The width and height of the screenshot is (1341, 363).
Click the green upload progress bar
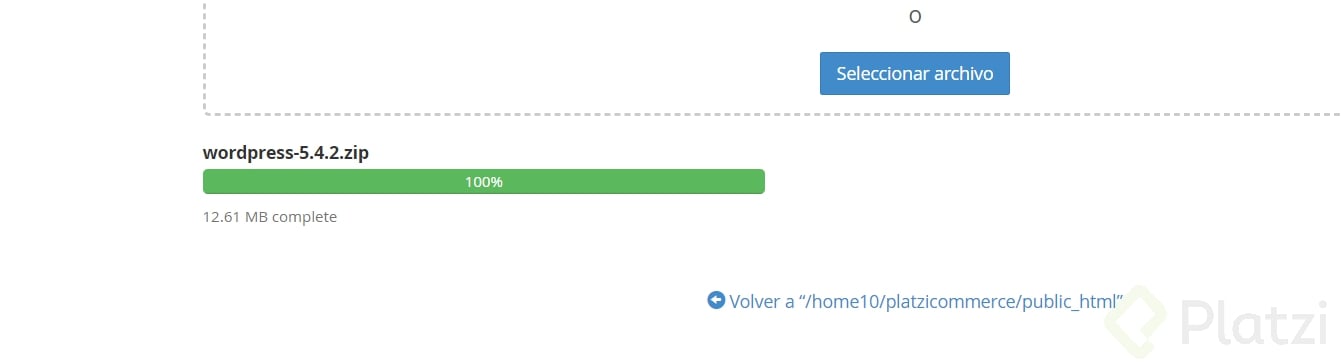pos(484,182)
